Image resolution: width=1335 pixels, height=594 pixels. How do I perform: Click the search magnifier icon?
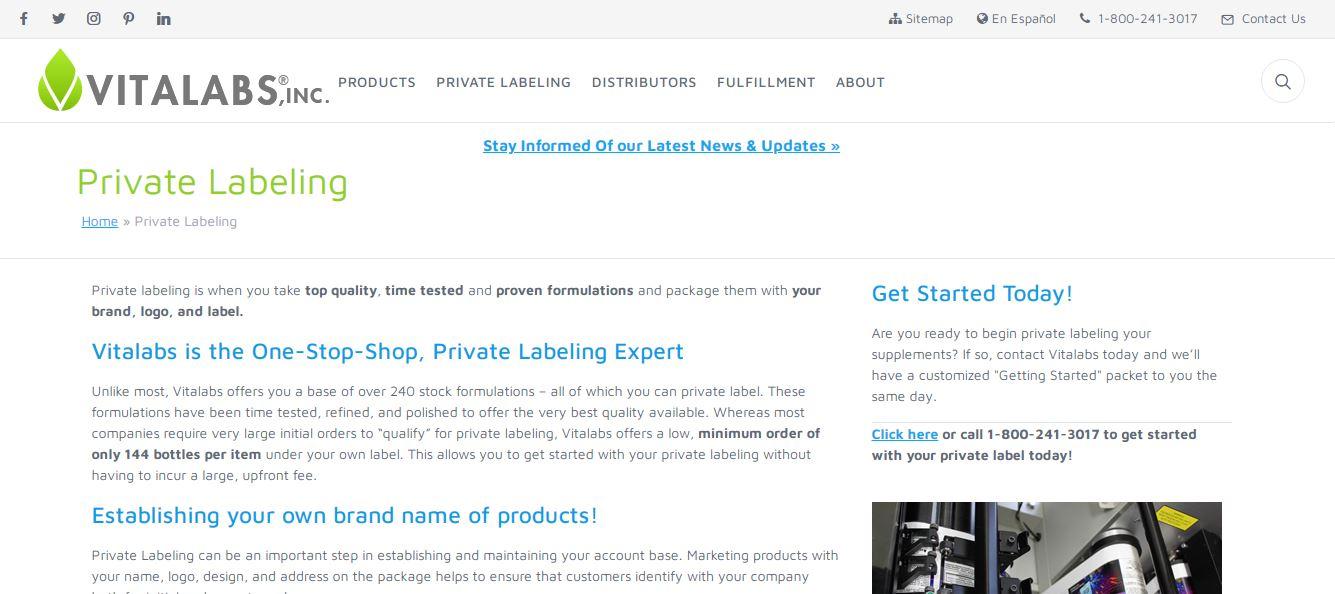(x=1283, y=82)
